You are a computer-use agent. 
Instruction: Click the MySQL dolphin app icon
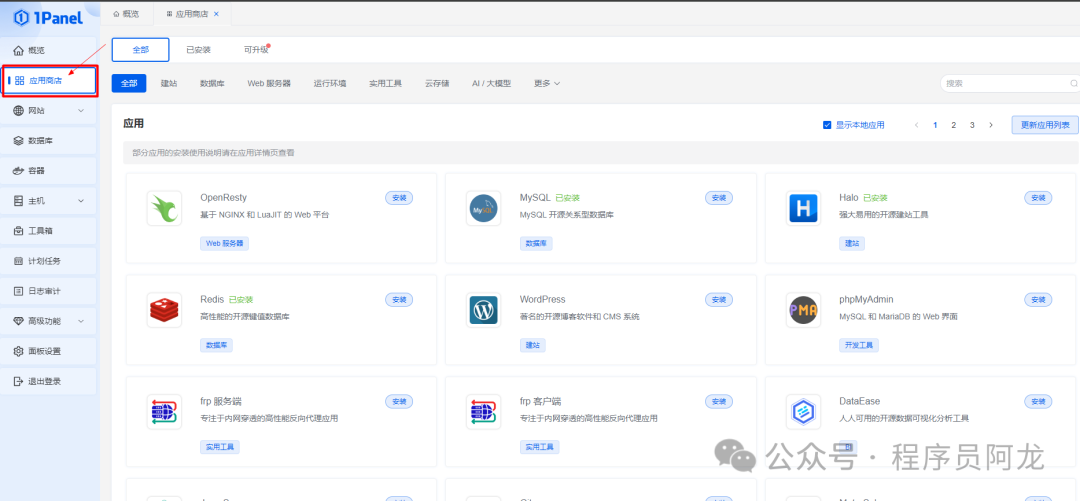[x=483, y=208]
